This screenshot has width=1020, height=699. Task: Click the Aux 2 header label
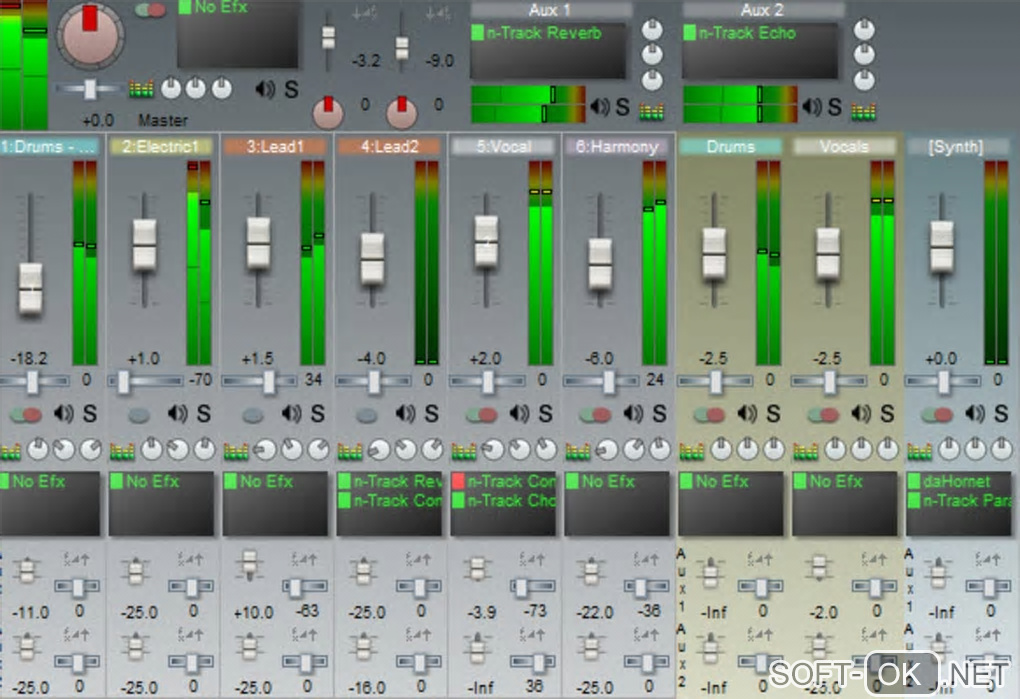click(x=763, y=10)
